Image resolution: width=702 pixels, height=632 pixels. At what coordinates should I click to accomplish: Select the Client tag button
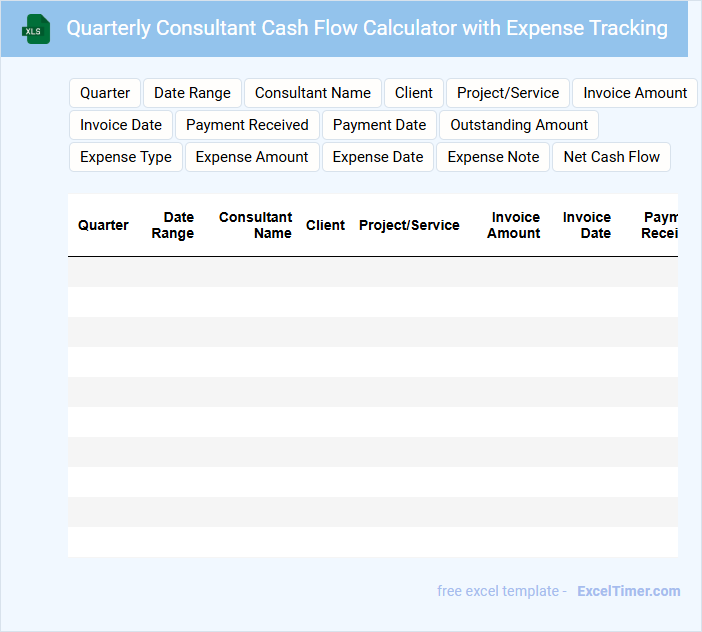pyautogui.click(x=414, y=93)
